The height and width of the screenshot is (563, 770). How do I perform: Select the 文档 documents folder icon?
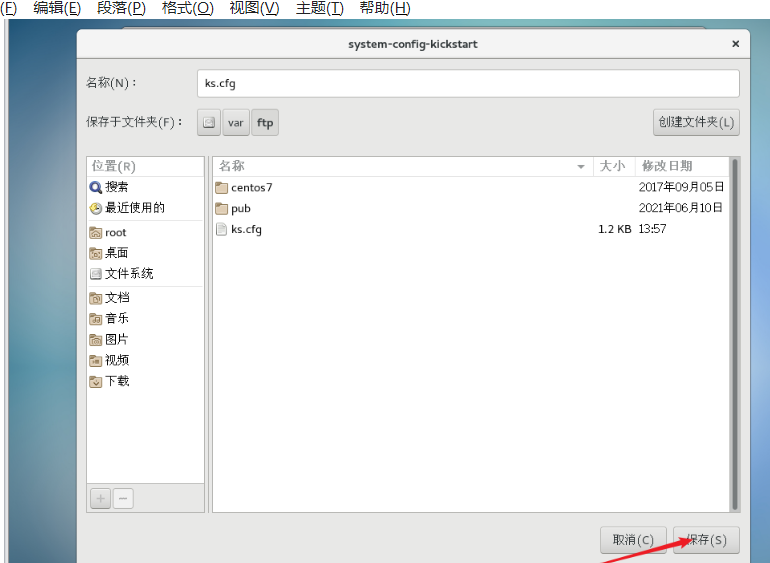click(96, 298)
